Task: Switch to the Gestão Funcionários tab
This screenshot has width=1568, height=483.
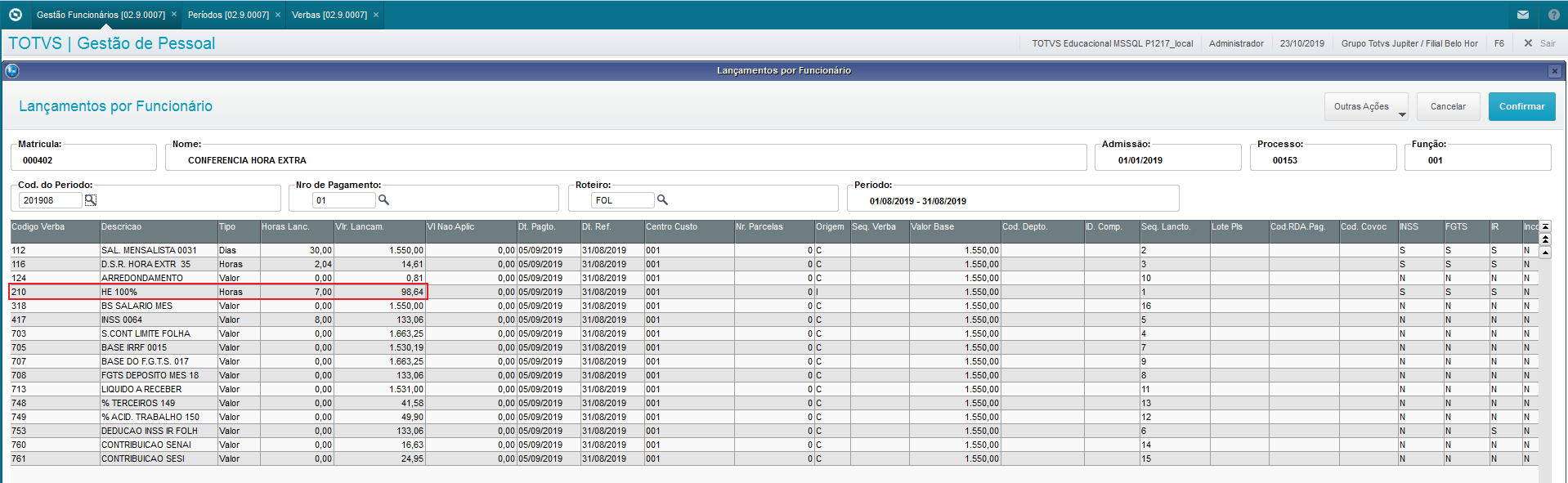Action: pyautogui.click(x=101, y=15)
